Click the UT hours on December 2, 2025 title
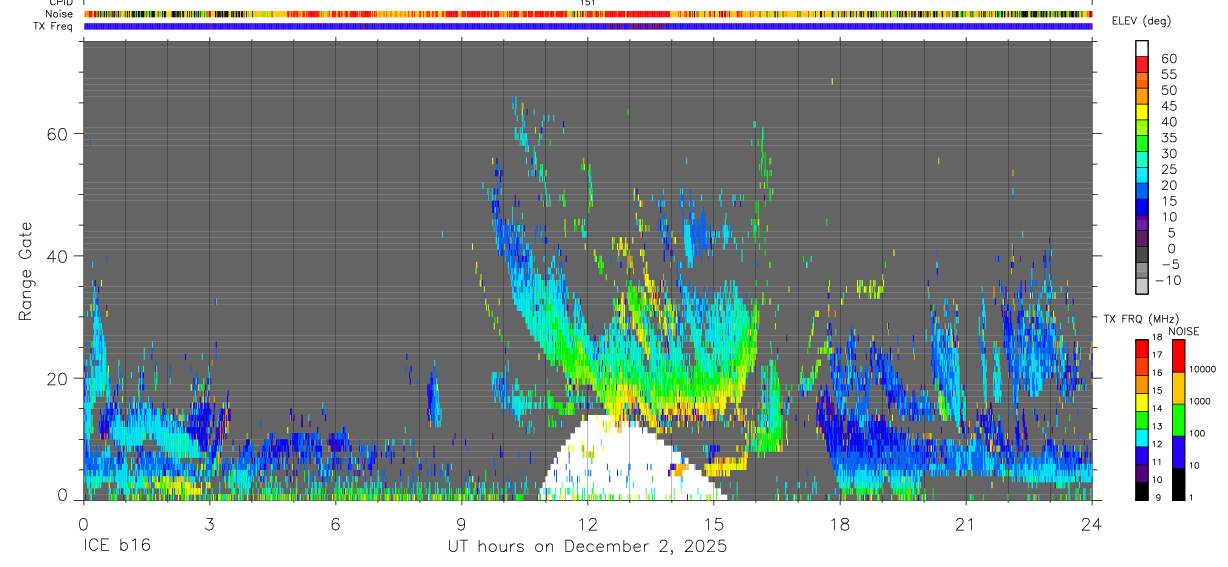The height and width of the screenshot is (567, 1228). click(587, 547)
